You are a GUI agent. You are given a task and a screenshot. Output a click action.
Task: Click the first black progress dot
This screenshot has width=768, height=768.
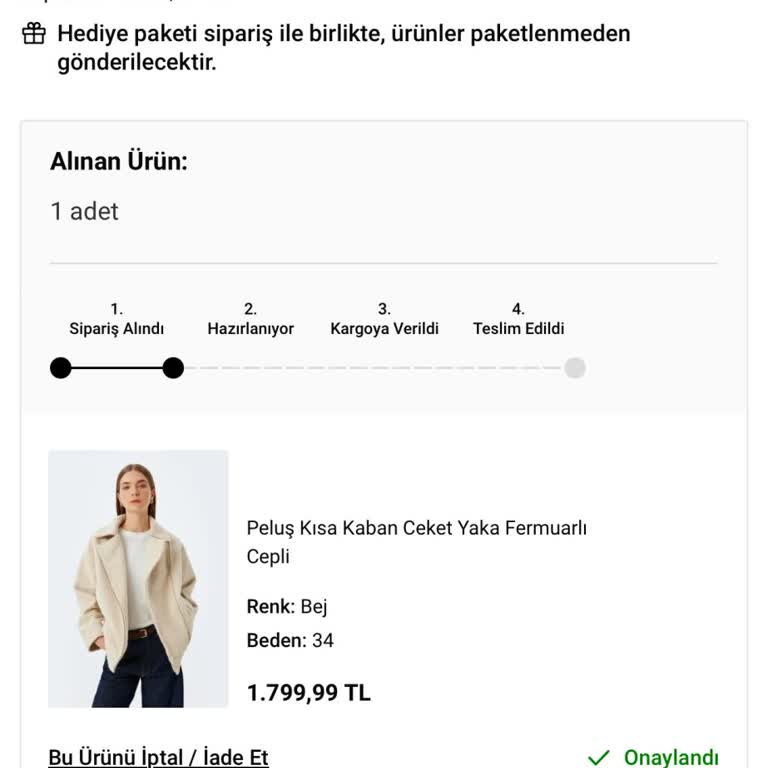[x=61, y=368]
